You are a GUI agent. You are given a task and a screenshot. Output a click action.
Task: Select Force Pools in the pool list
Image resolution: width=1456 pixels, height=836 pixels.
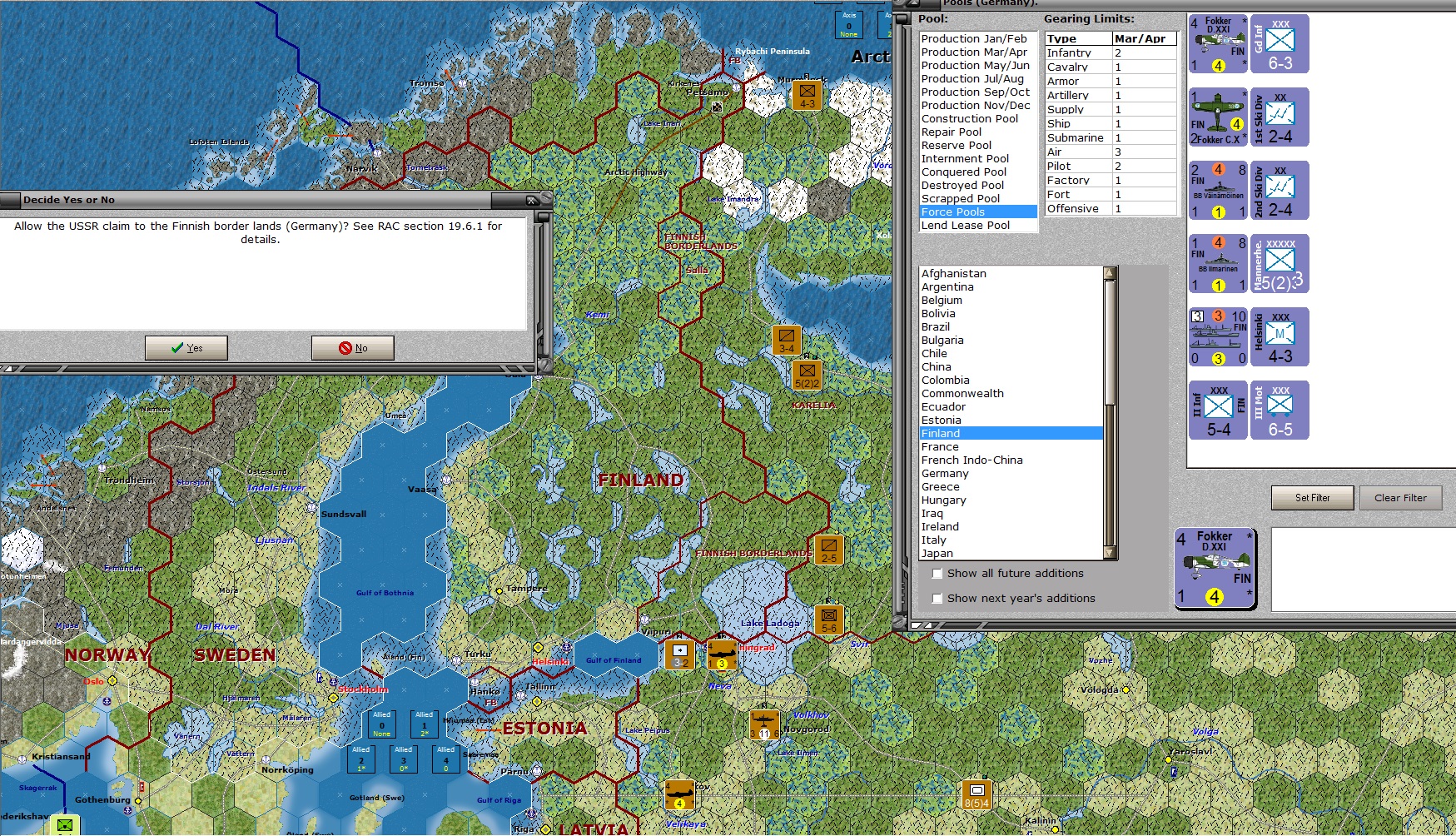(x=978, y=212)
